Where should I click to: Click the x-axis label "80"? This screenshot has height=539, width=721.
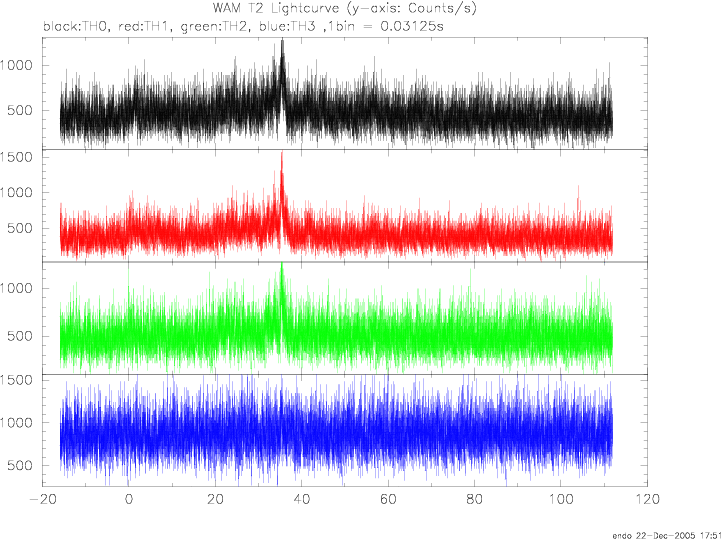tap(475, 499)
